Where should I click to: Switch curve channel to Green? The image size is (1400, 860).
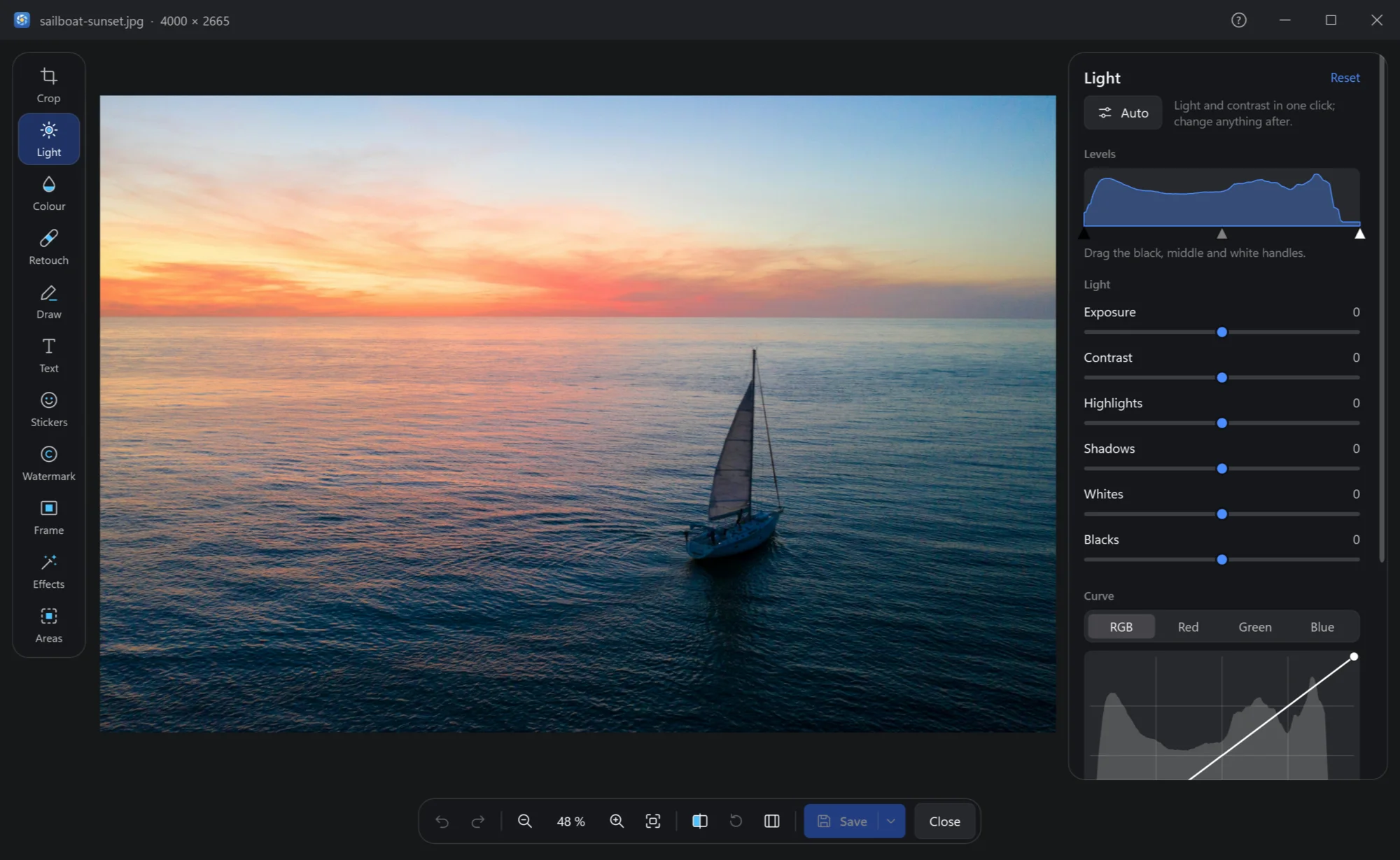pyautogui.click(x=1255, y=627)
